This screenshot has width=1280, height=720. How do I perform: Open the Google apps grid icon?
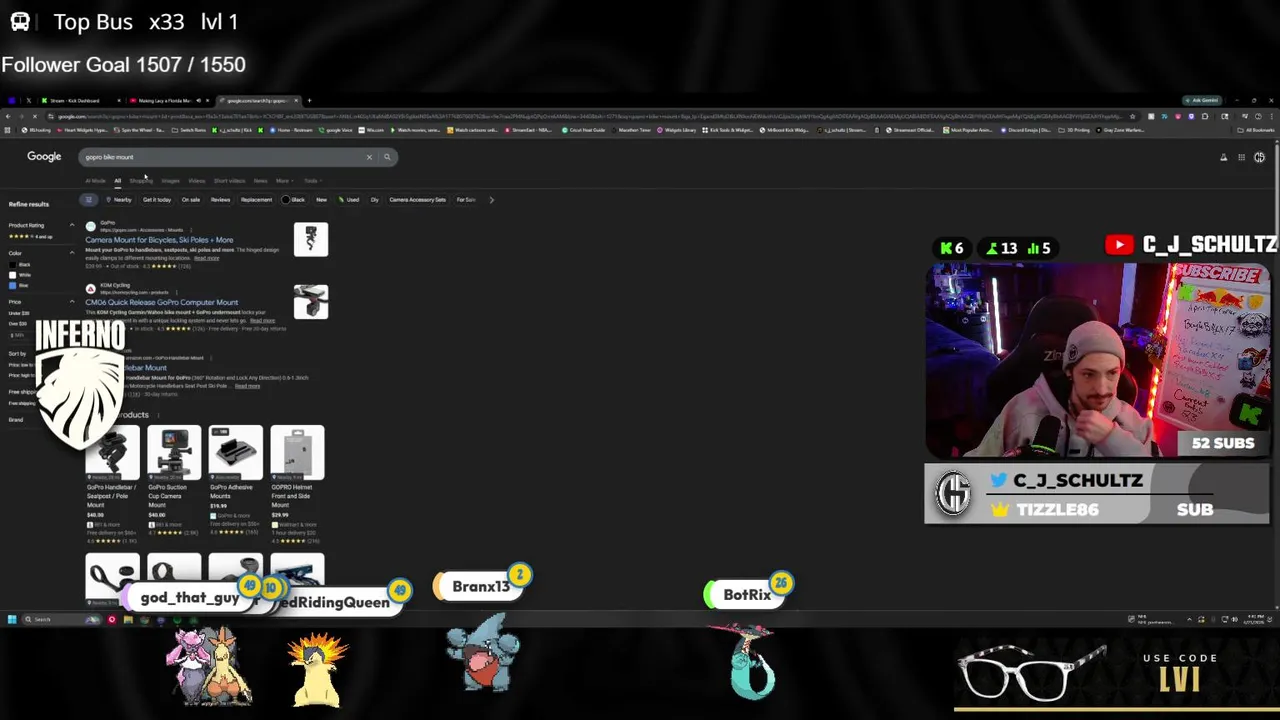1241,157
